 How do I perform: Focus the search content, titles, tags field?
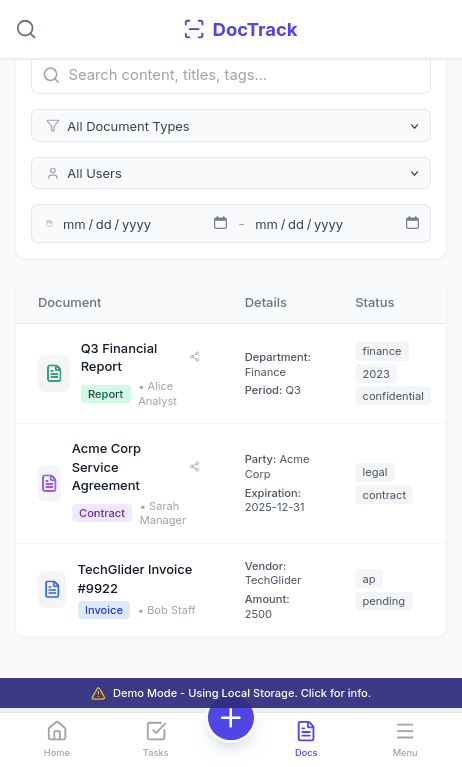(x=231, y=75)
